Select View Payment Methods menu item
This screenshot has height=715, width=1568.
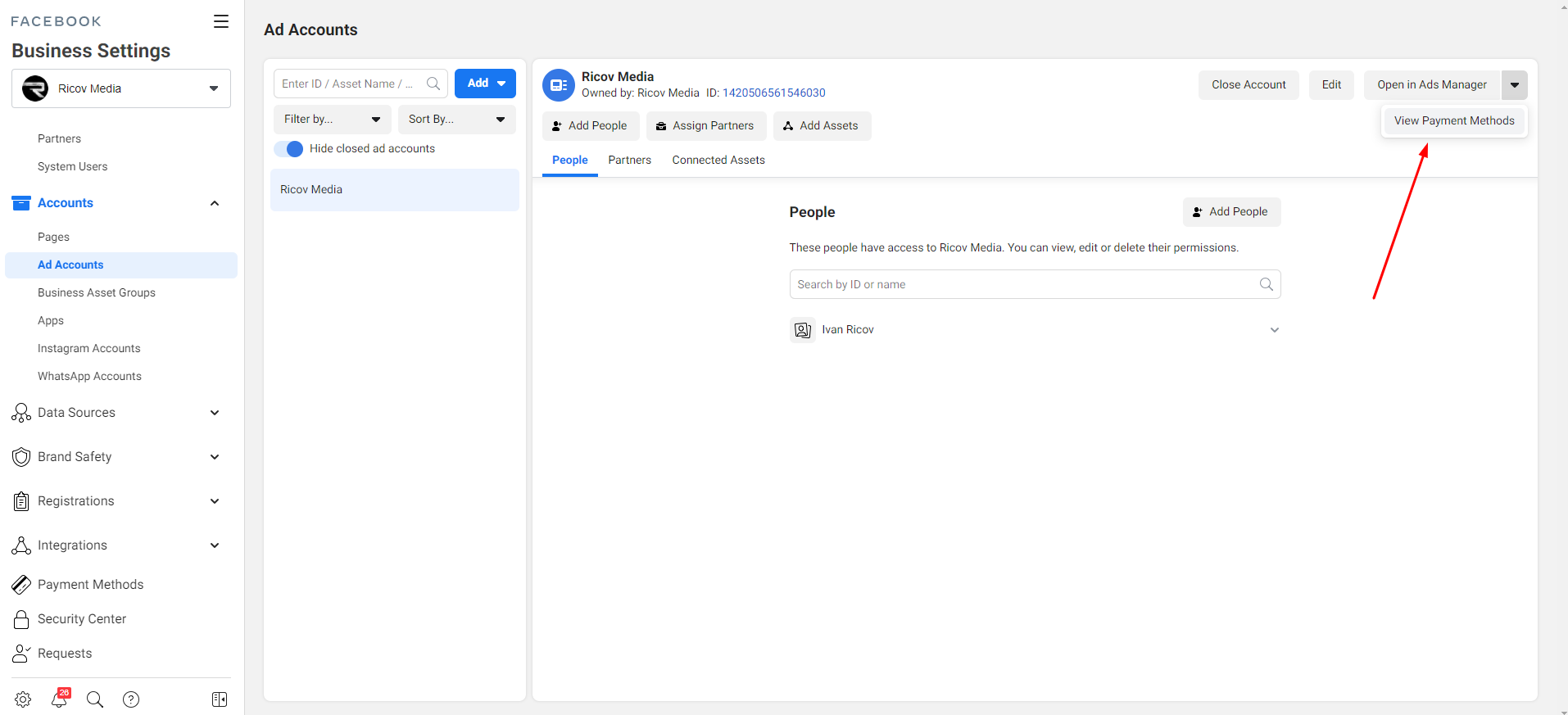[1454, 121]
